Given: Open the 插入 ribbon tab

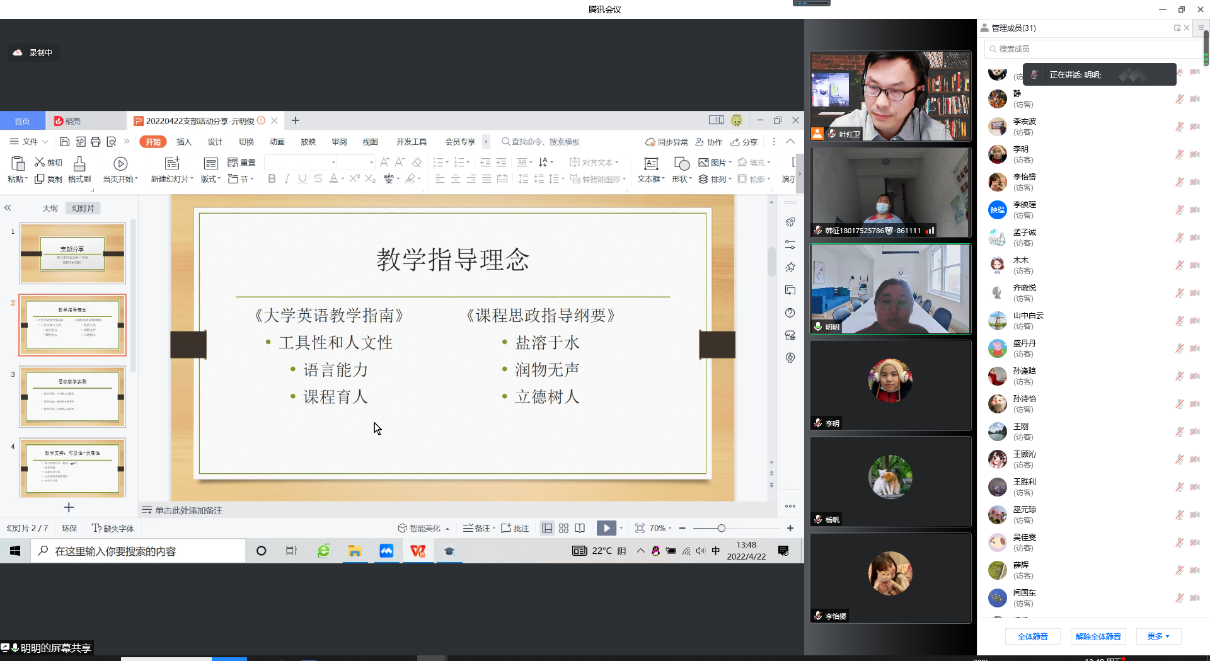Looking at the screenshot, I should (x=184, y=142).
